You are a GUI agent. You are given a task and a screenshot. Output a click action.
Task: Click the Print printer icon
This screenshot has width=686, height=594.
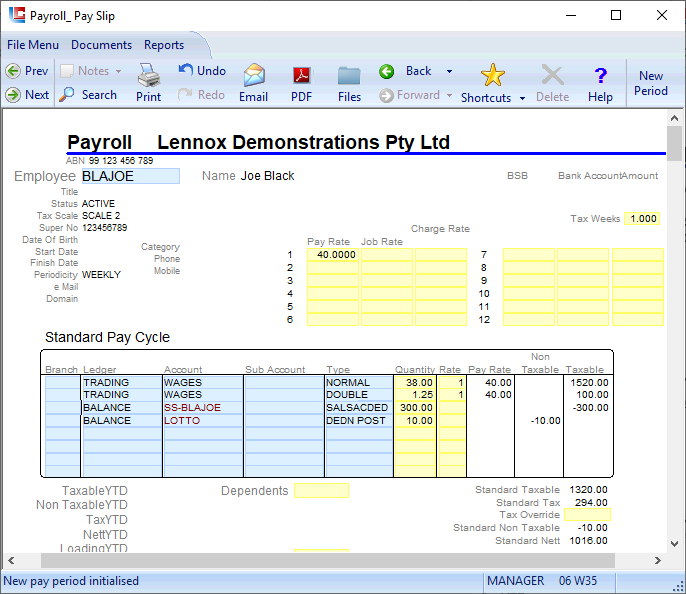click(148, 76)
